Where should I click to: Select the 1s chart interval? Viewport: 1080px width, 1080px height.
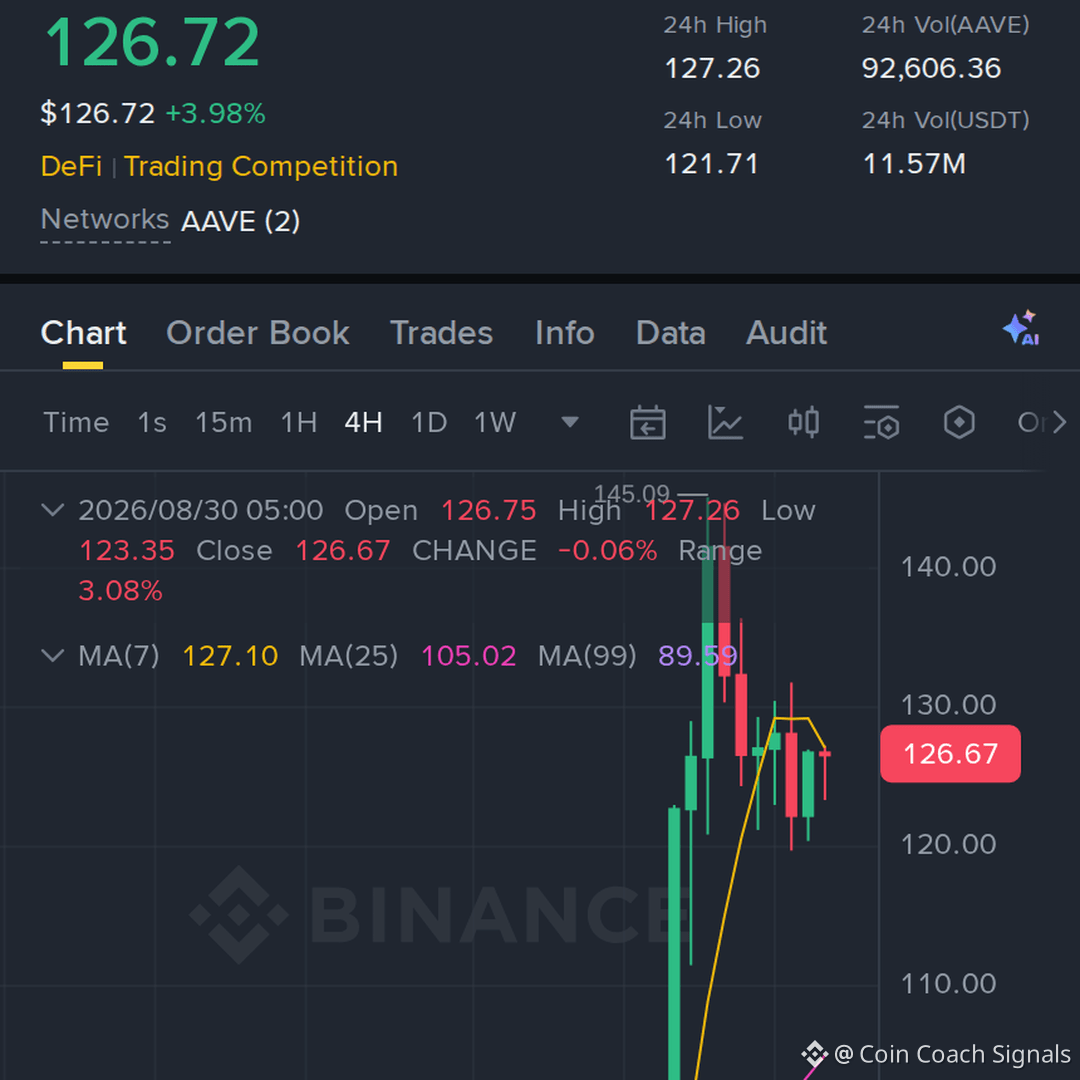point(152,422)
